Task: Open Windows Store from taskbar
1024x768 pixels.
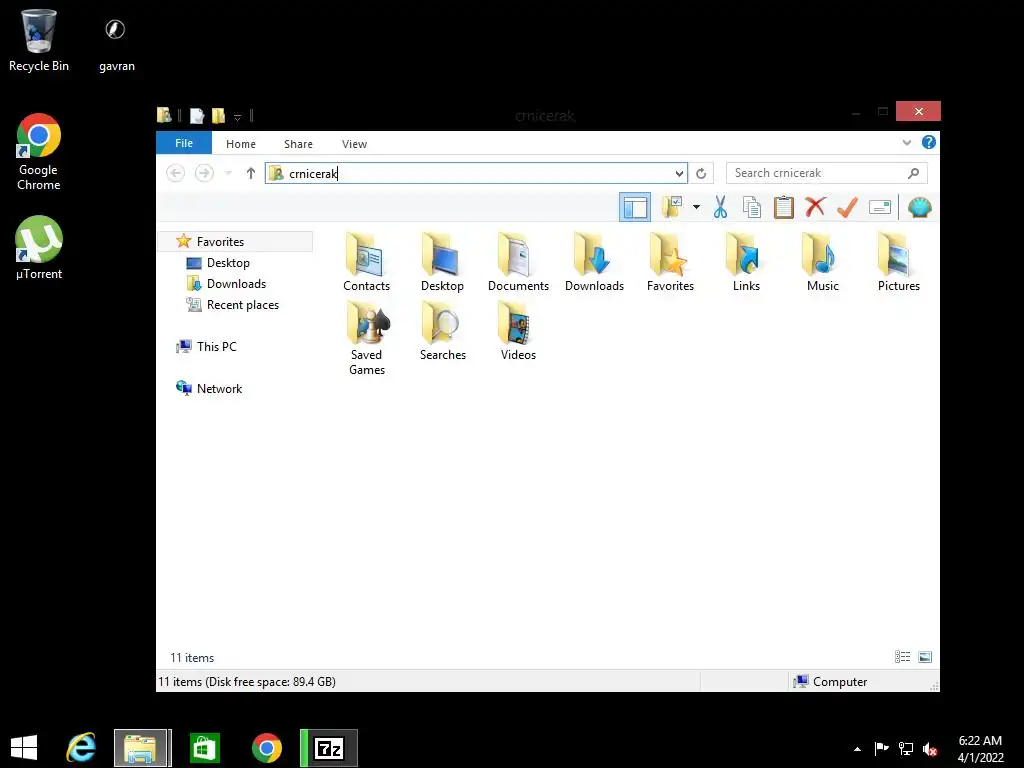Action: [x=204, y=748]
